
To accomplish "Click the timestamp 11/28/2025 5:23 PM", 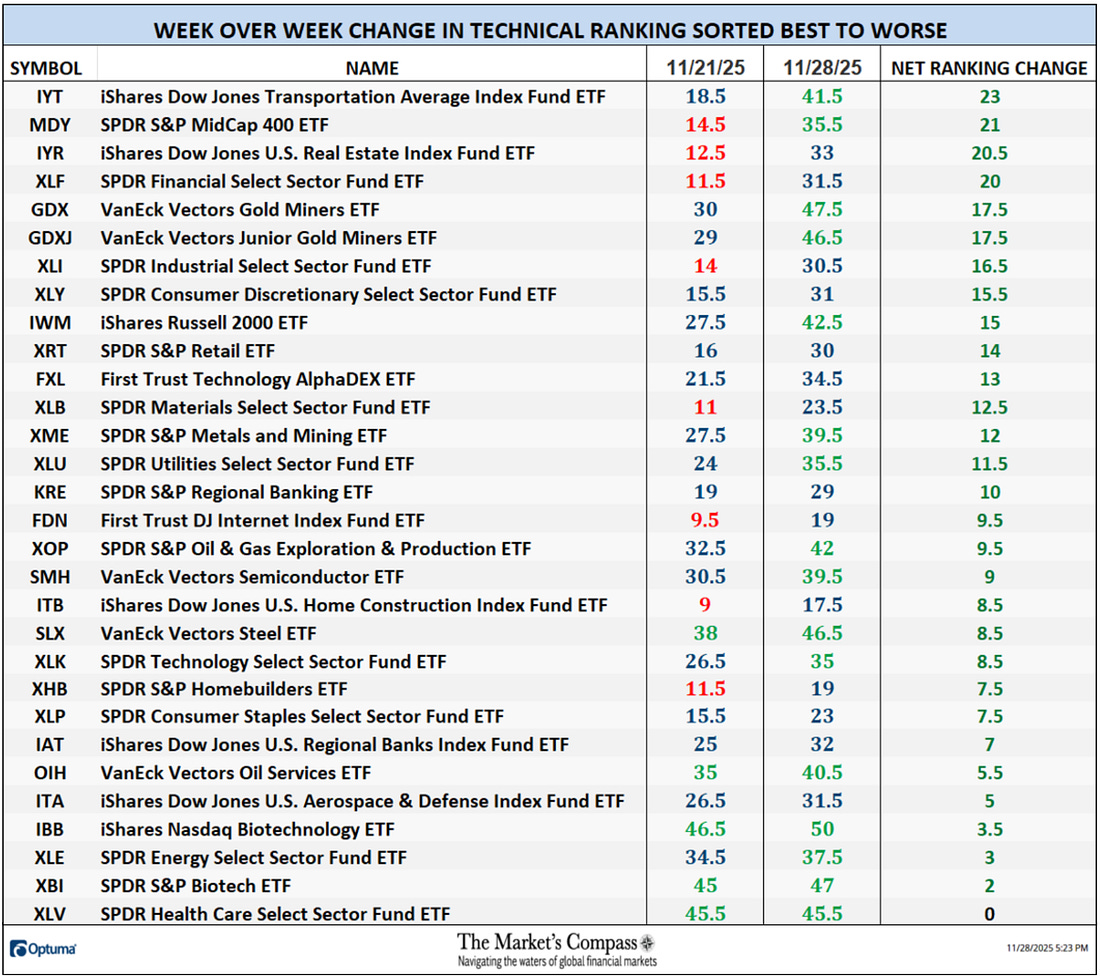I will [1047, 948].
